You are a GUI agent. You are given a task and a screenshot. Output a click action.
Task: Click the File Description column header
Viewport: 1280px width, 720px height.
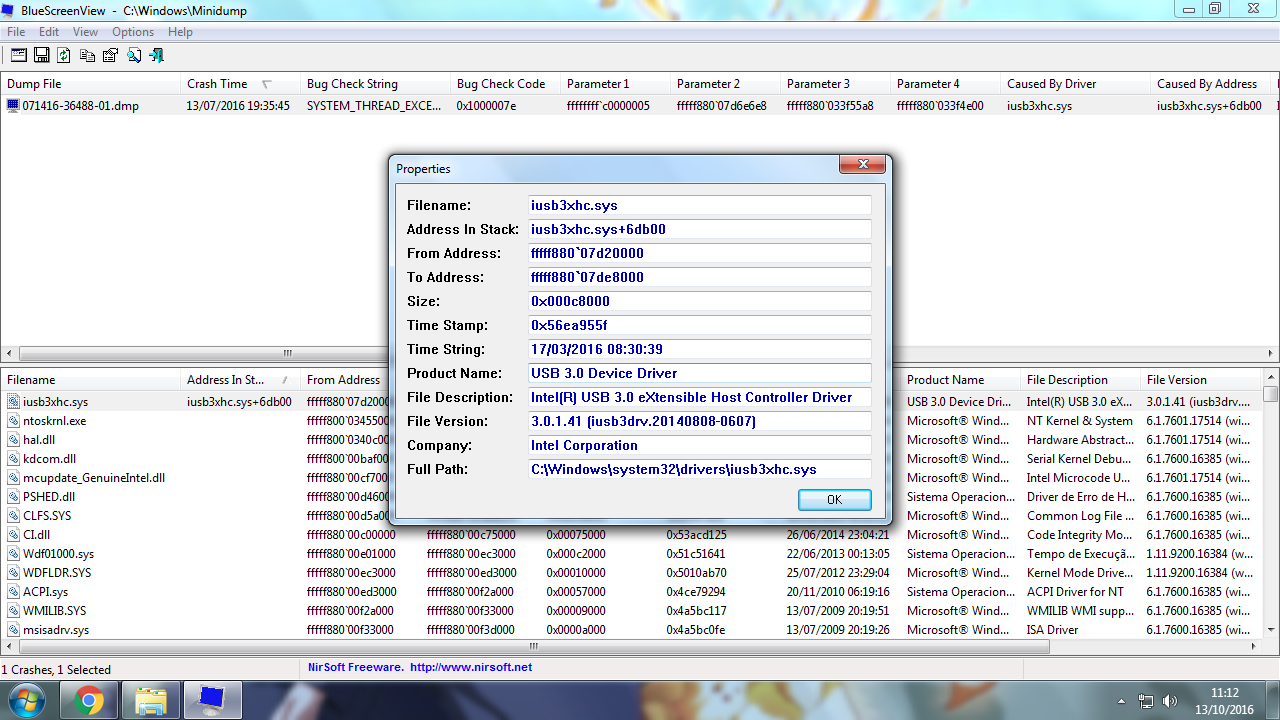[1080, 380]
